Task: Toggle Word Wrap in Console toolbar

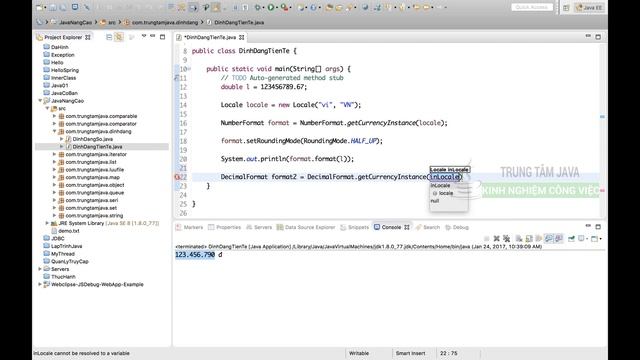Action: [539, 238]
